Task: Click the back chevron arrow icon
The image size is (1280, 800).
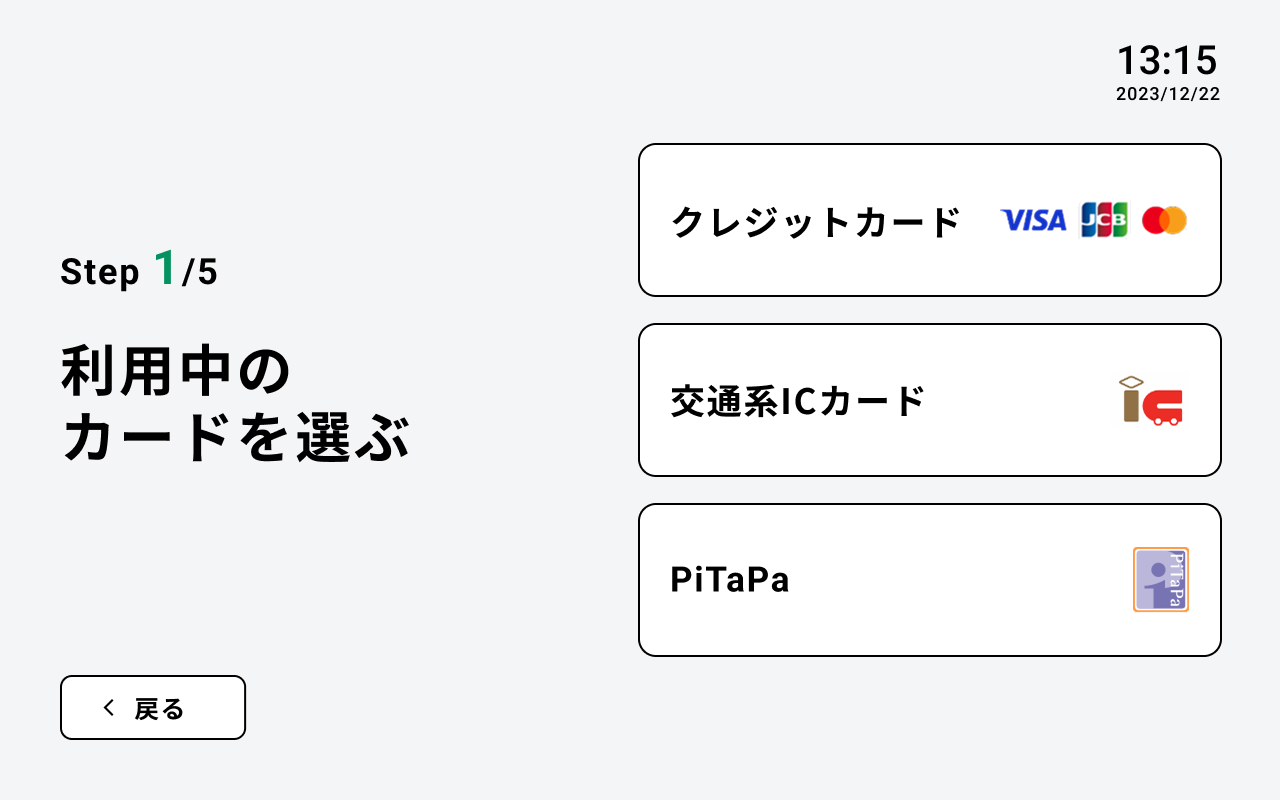Action: coord(109,708)
